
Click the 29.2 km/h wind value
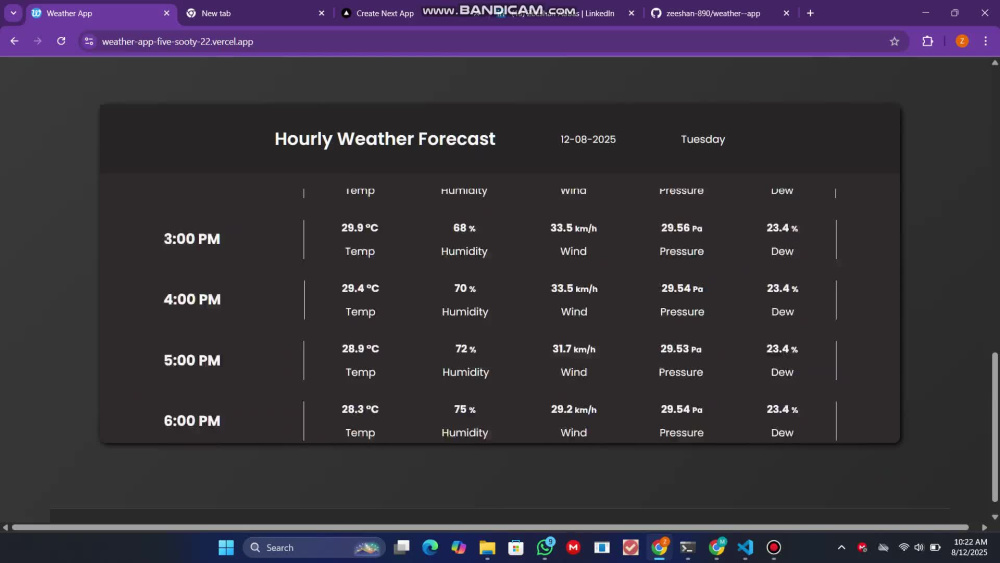[574, 410]
